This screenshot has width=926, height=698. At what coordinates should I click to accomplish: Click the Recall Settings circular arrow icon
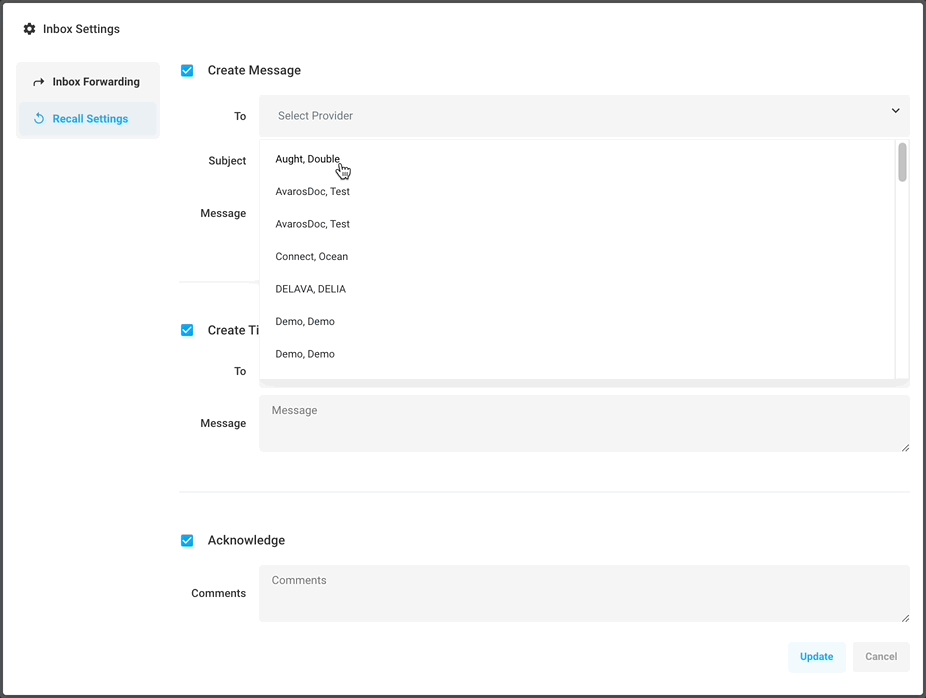point(38,119)
